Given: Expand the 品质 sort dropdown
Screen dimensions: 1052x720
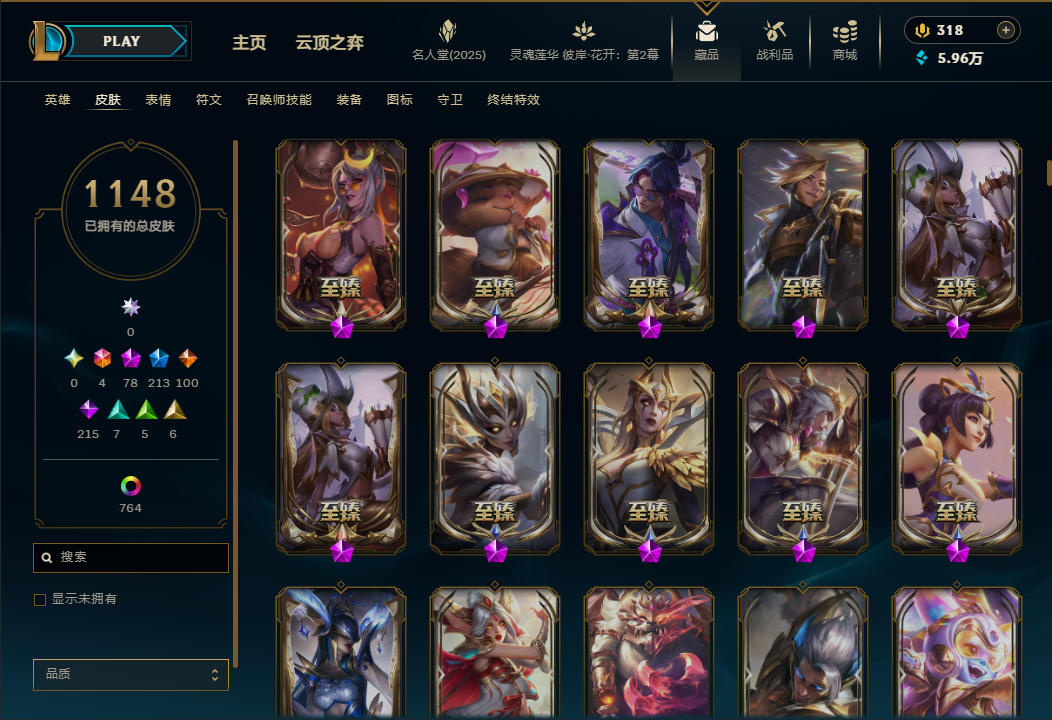Looking at the screenshot, I should [x=131, y=674].
